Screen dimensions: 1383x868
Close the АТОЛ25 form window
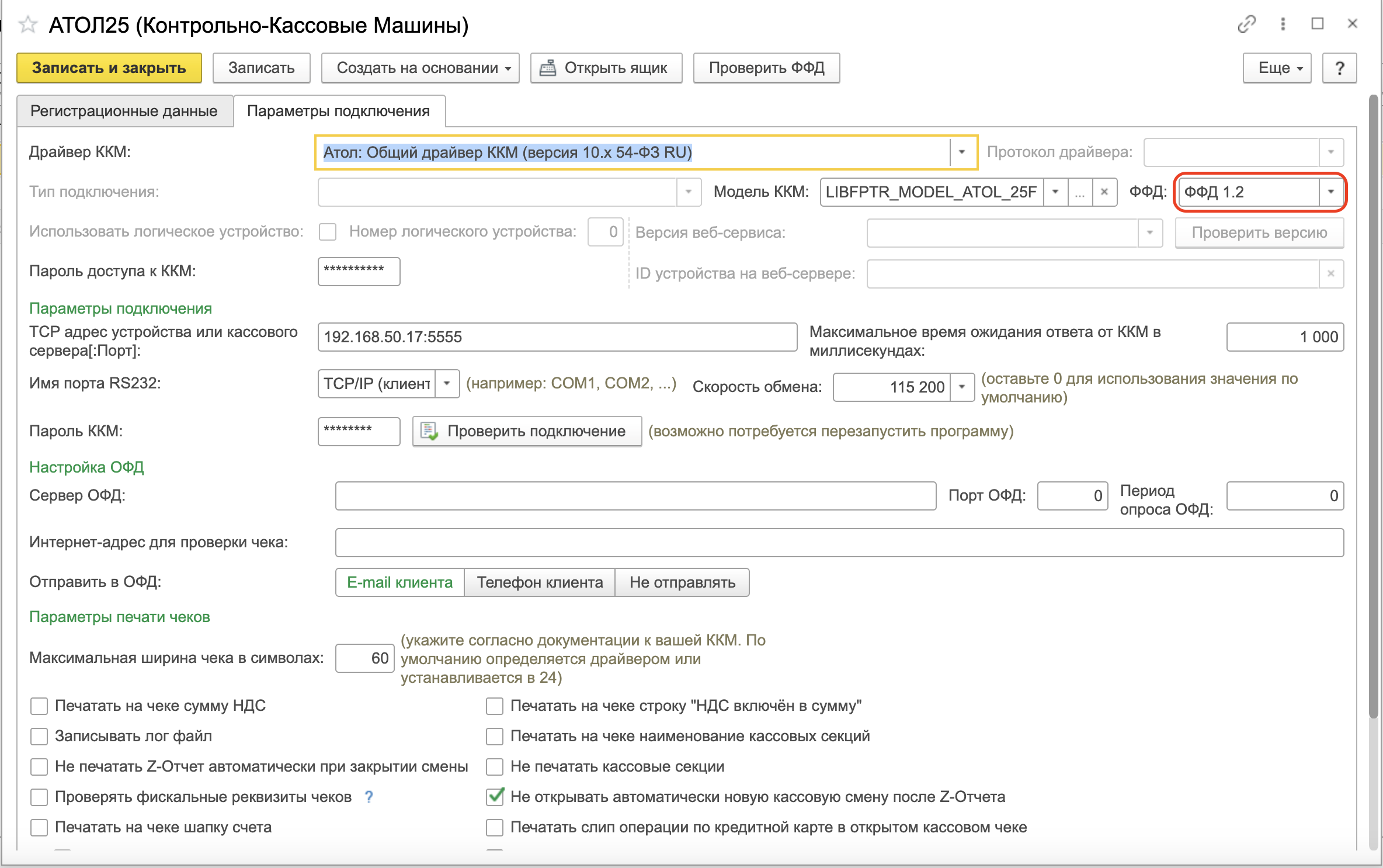tap(1353, 24)
